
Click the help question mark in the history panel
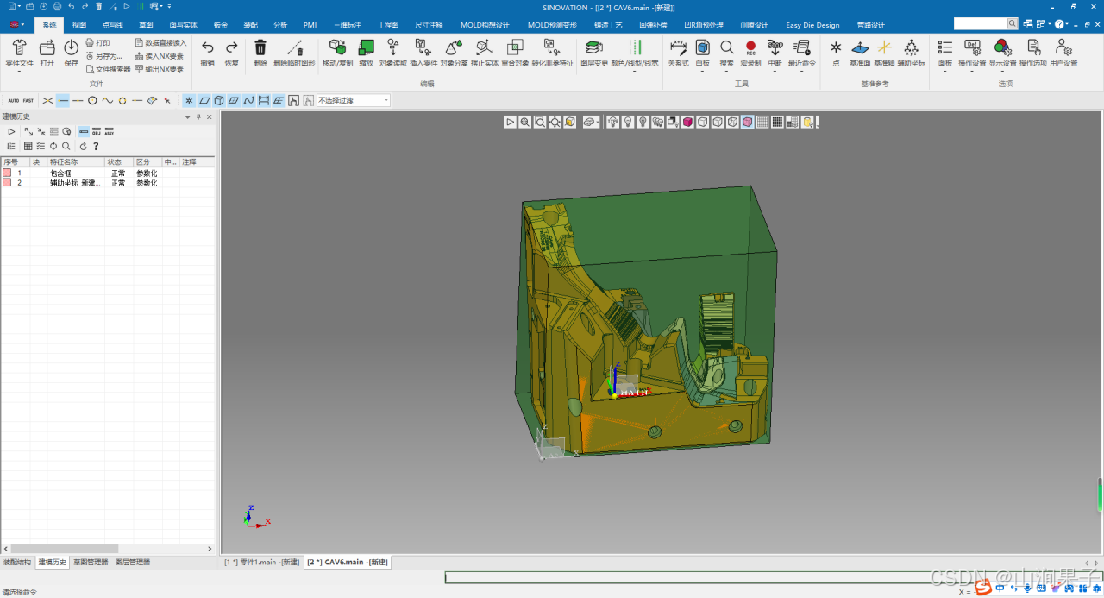[95, 146]
